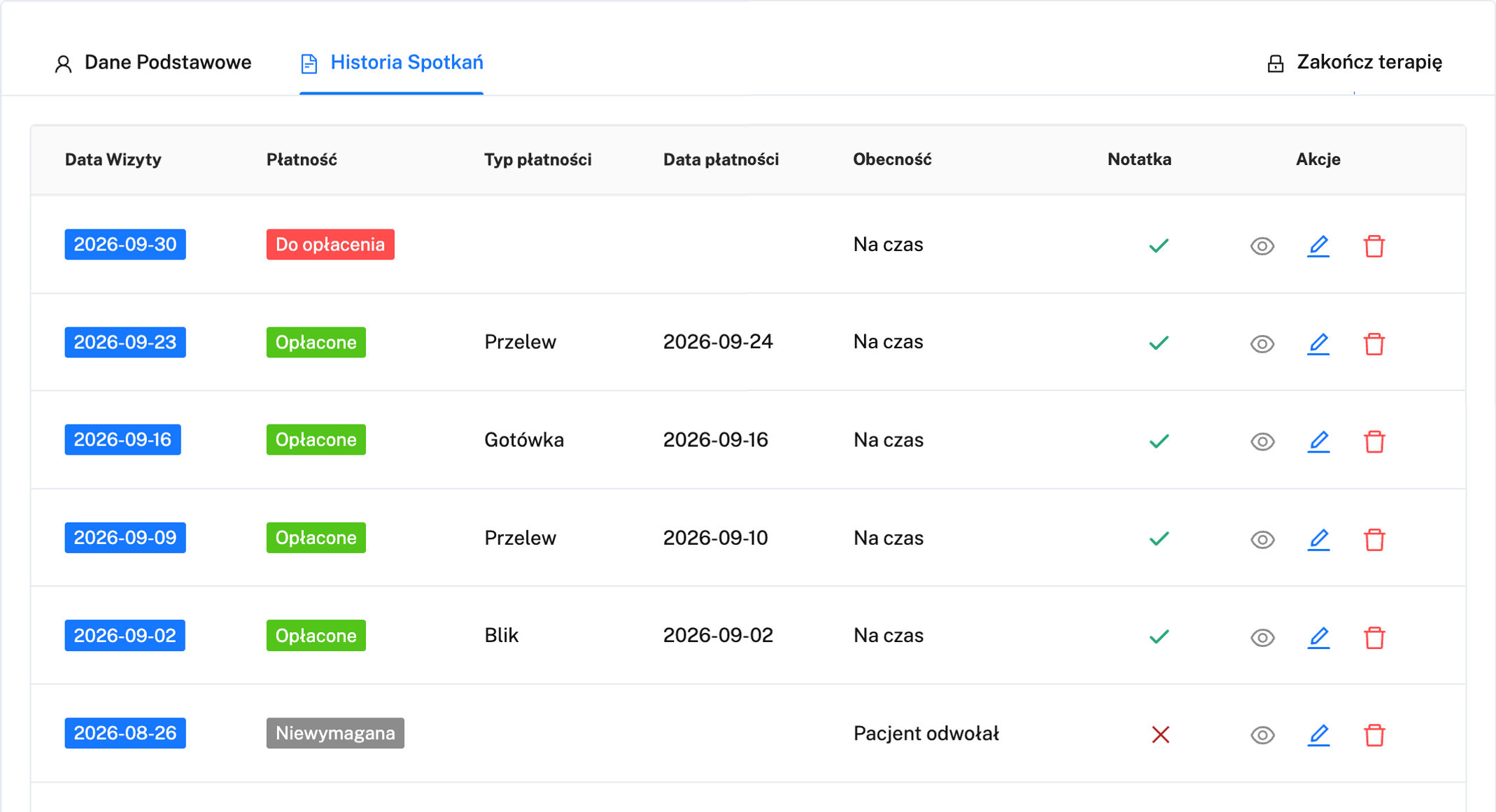Click the Notatka column header
The height and width of the screenshot is (812, 1496).
[x=1139, y=159]
